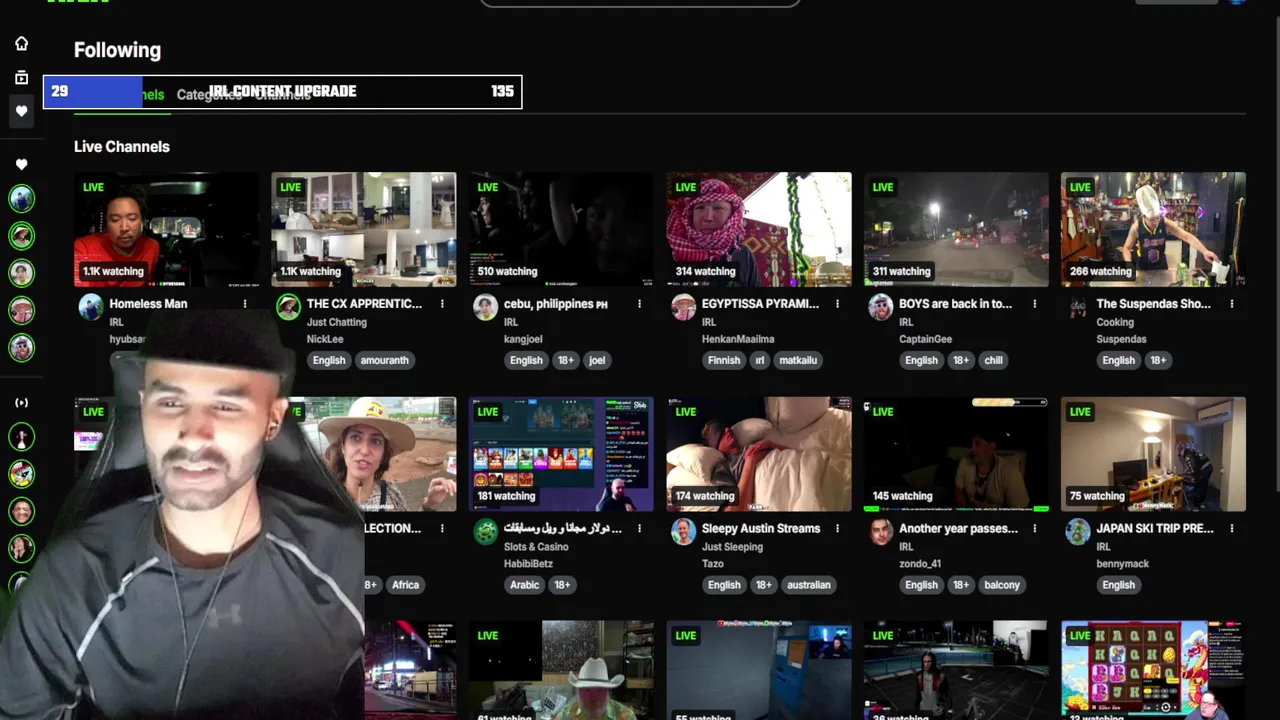Click zondo_41 avatar beside Another year passes
Screen dimensions: 1280x720
tap(881, 532)
